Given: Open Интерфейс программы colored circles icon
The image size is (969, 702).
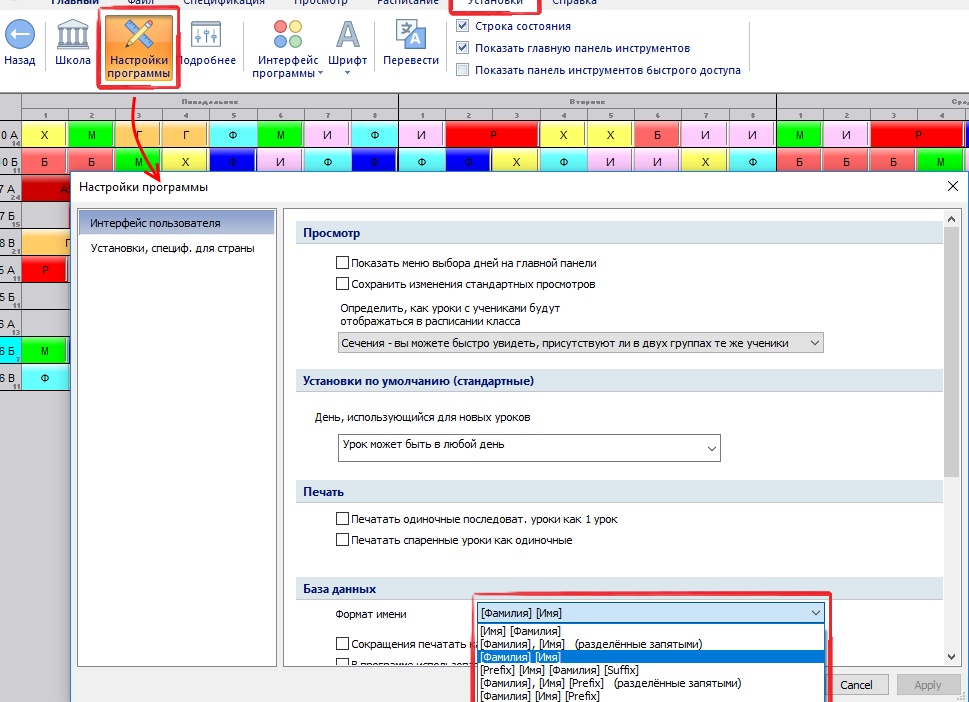Looking at the screenshot, I should (x=288, y=34).
